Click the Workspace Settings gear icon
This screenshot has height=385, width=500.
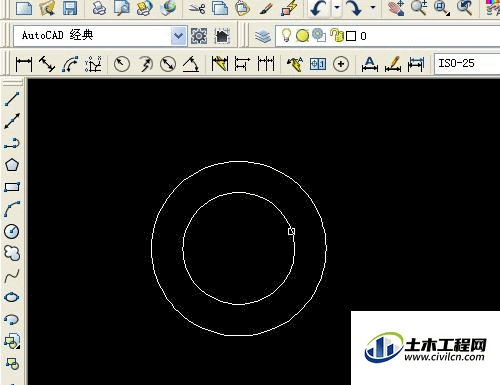click(199, 36)
